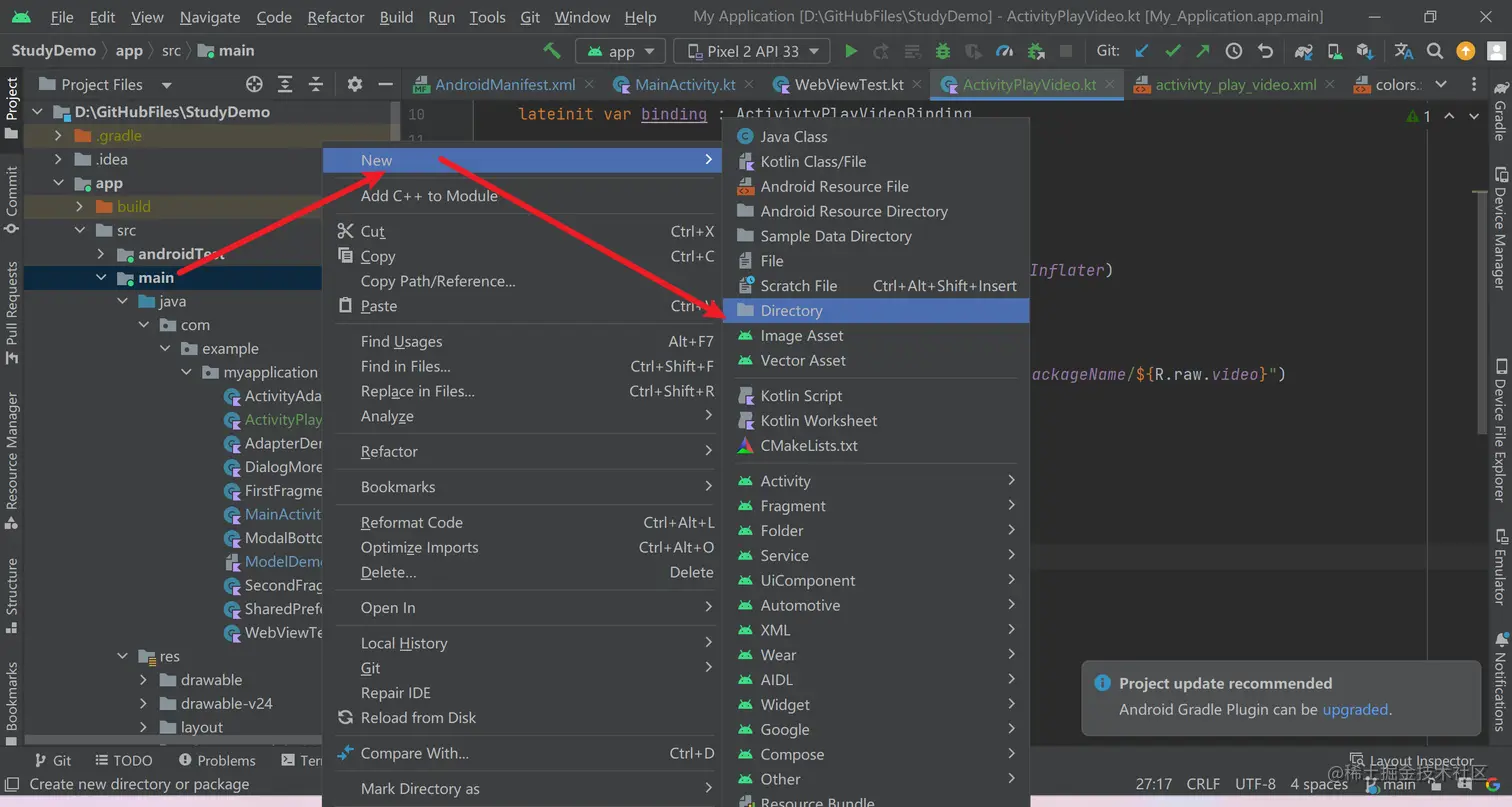Open Project panel gear settings
This screenshot has width=1512, height=807.
tap(355, 85)
